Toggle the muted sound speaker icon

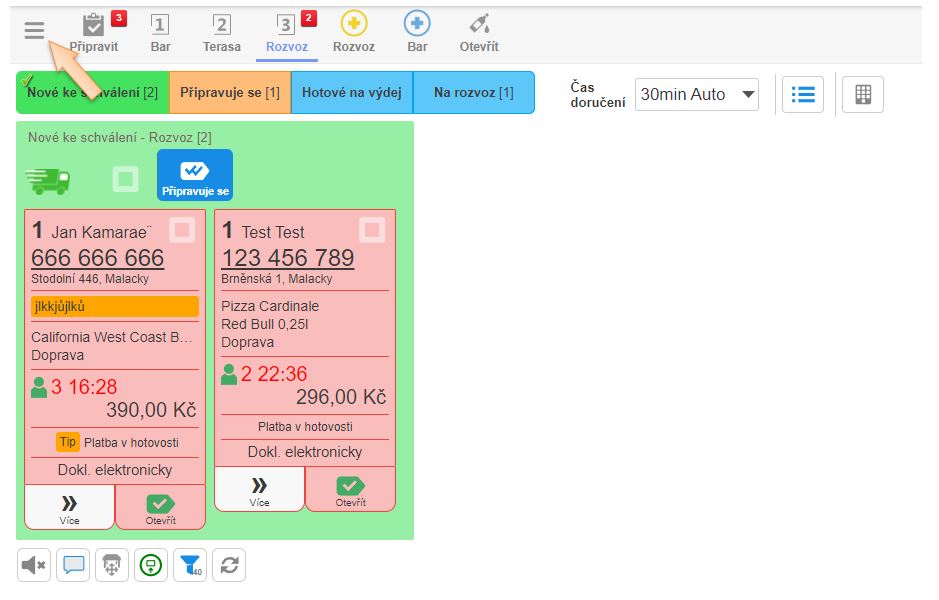[34, 565]
